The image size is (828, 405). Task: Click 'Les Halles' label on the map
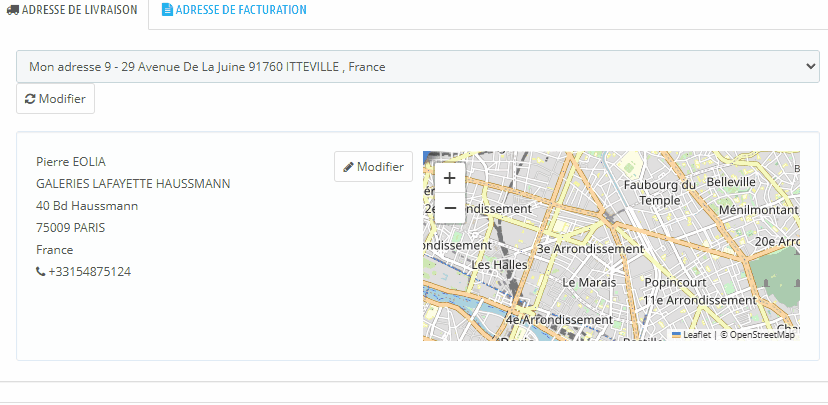click(x=499, y=264)
